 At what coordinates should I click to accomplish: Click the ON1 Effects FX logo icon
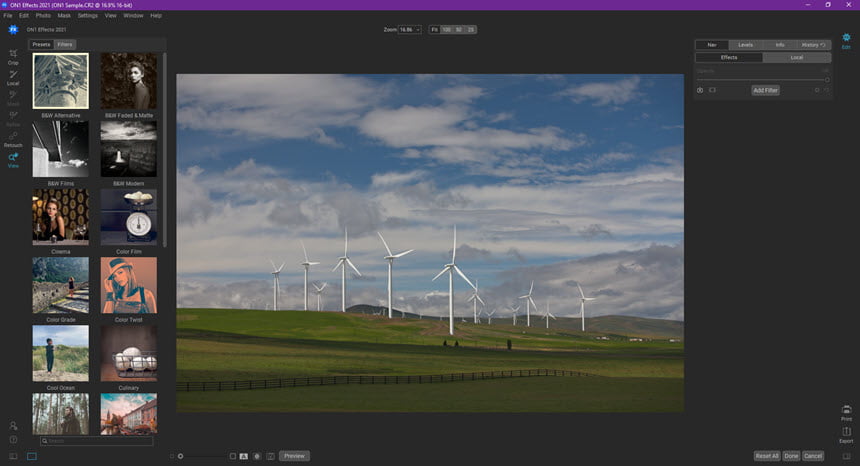(13, 30)
